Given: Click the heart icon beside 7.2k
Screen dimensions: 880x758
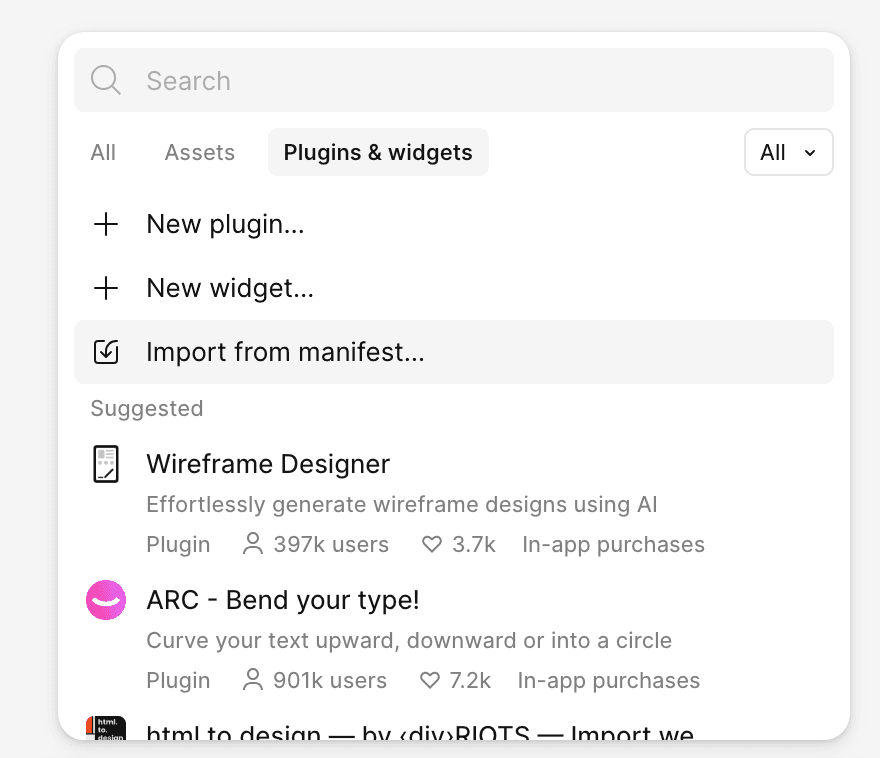Looking at the screenshot, I should tap(430, 680).
